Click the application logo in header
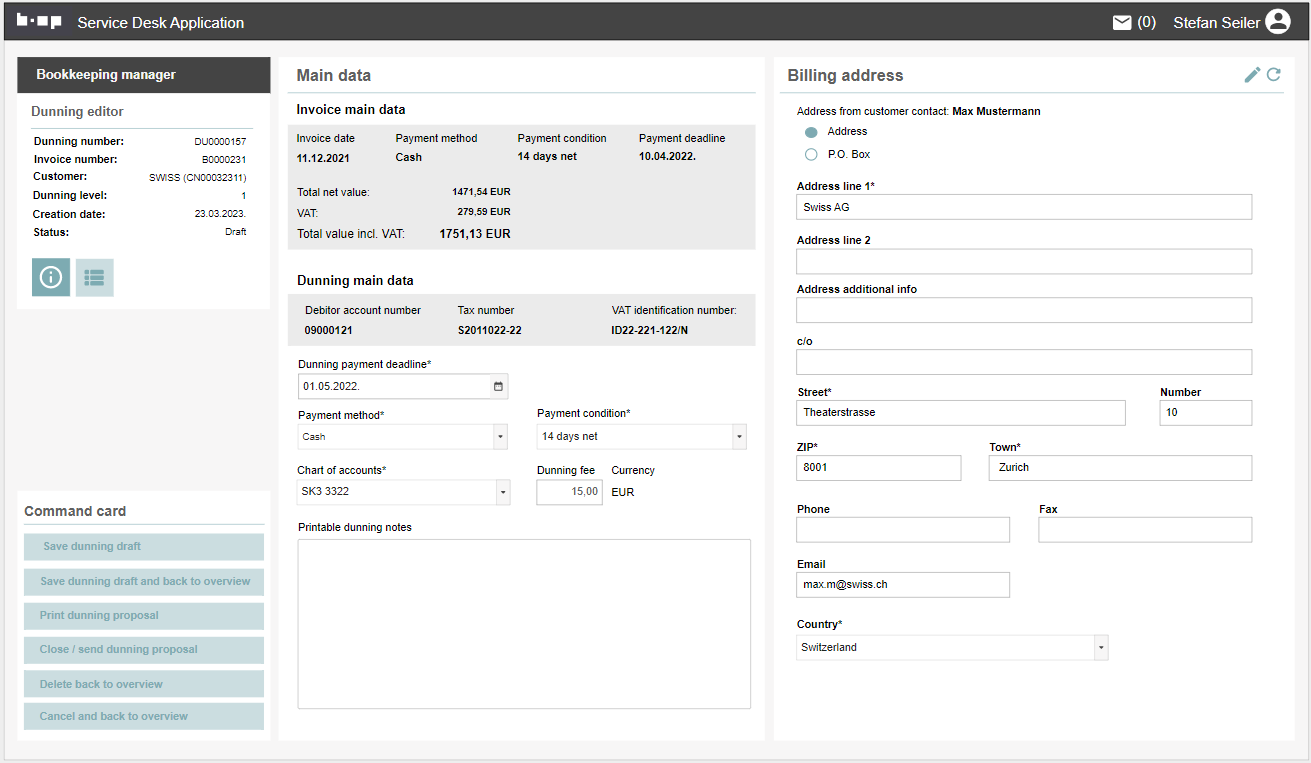This screenshot has height=763, width=1311. pyautogui.click(x=39, y=22)
